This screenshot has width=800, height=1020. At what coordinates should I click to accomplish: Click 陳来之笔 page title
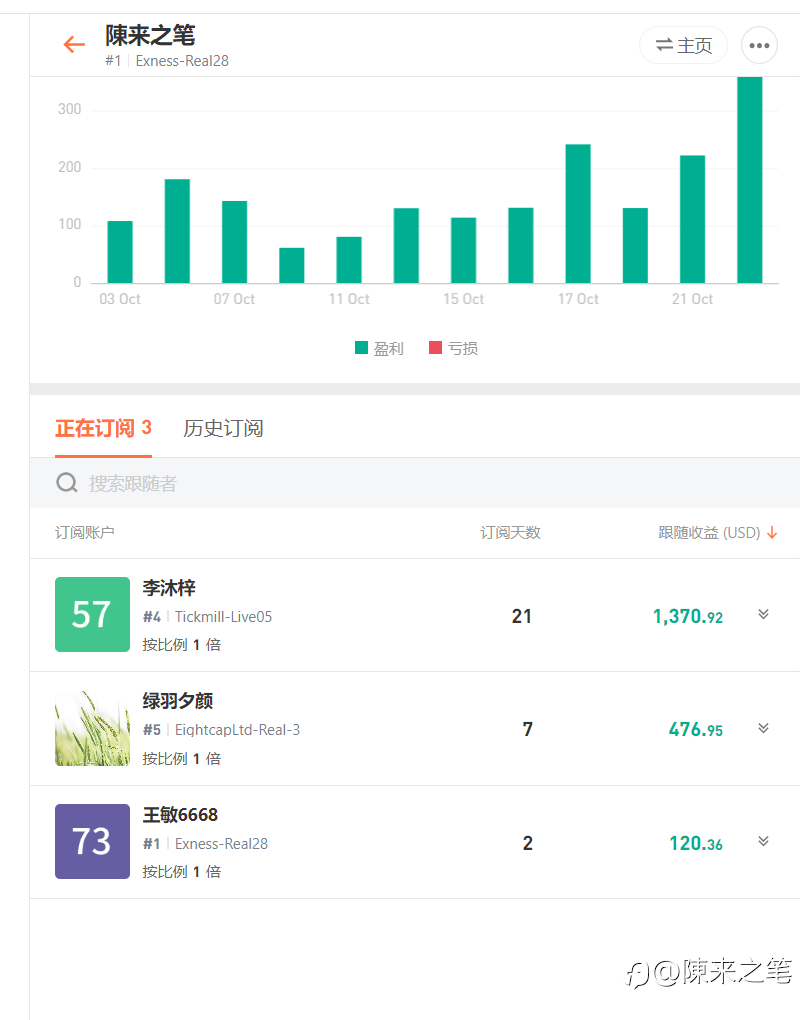point(150,35)
